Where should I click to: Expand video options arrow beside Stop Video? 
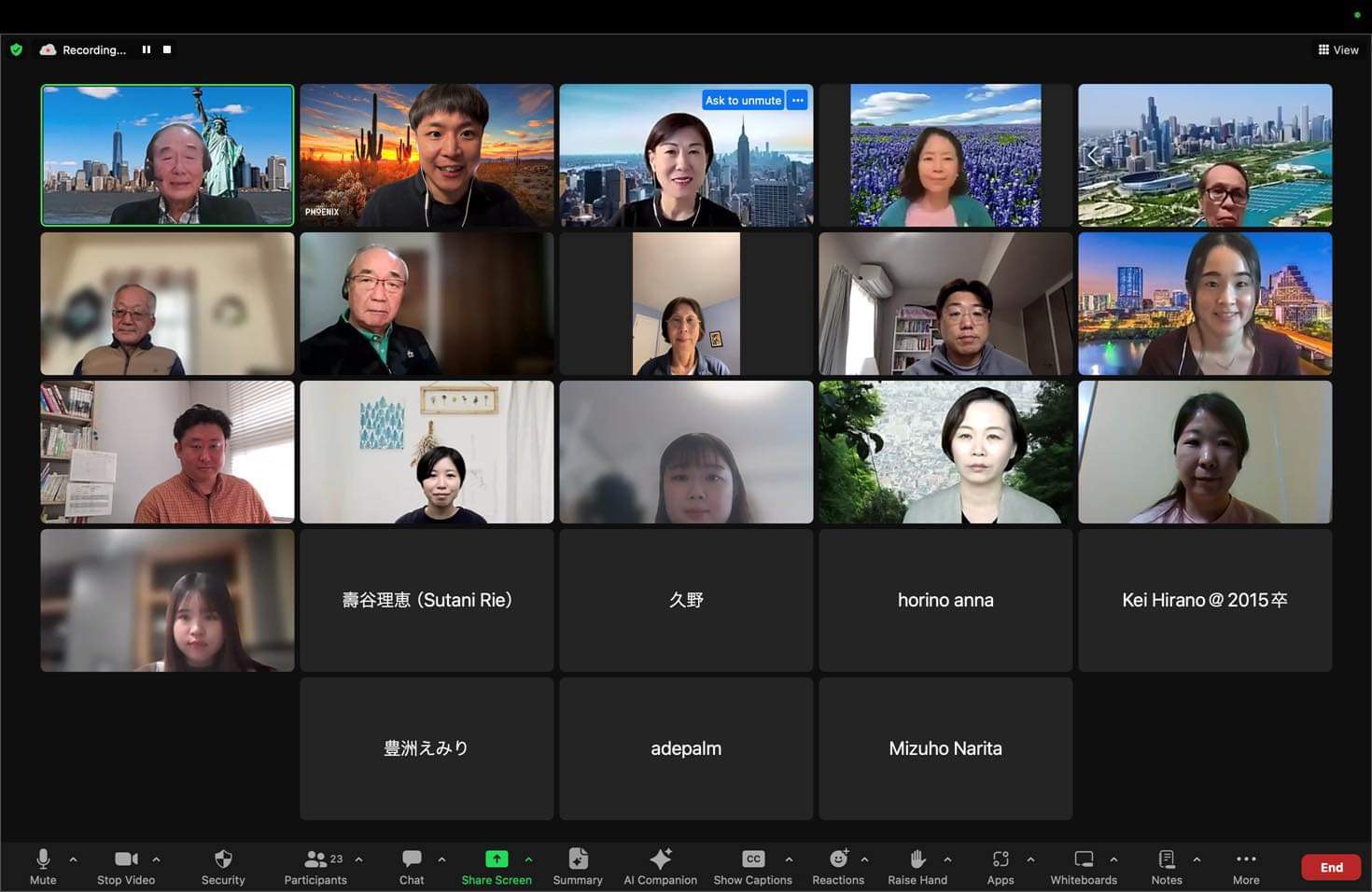[x=156, y=859]
